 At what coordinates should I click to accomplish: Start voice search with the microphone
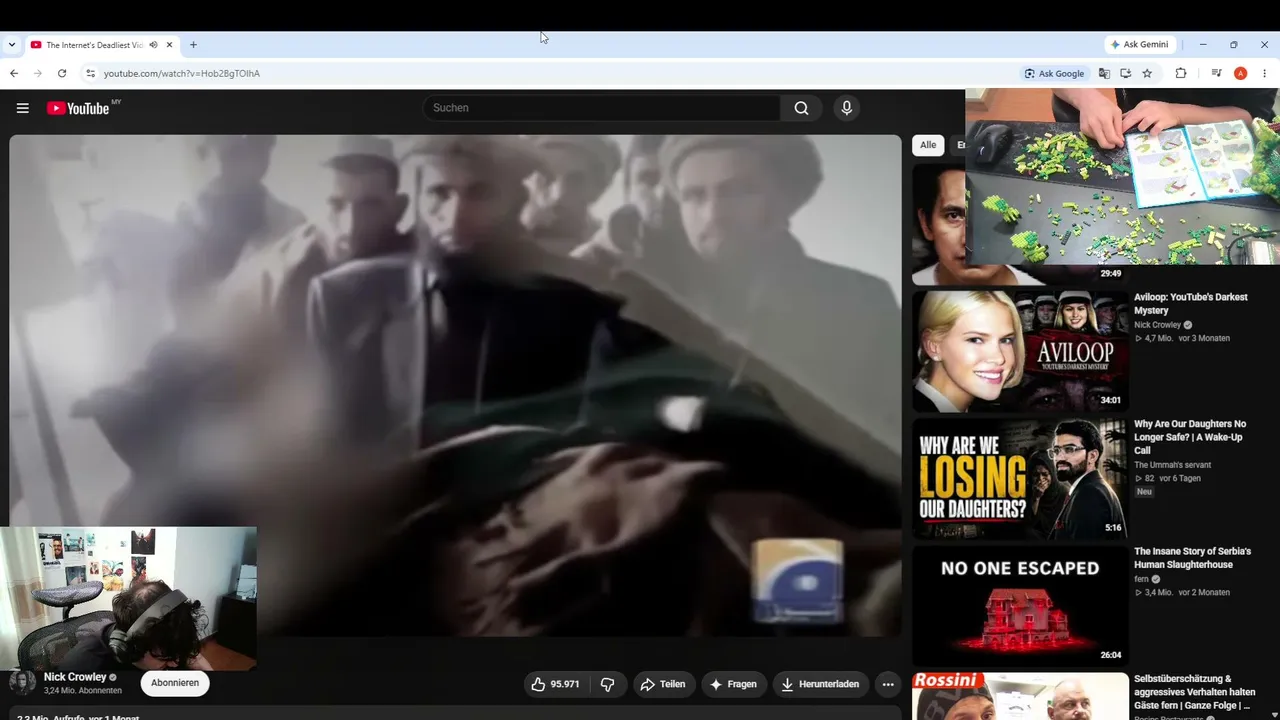[x=847, y=108]
